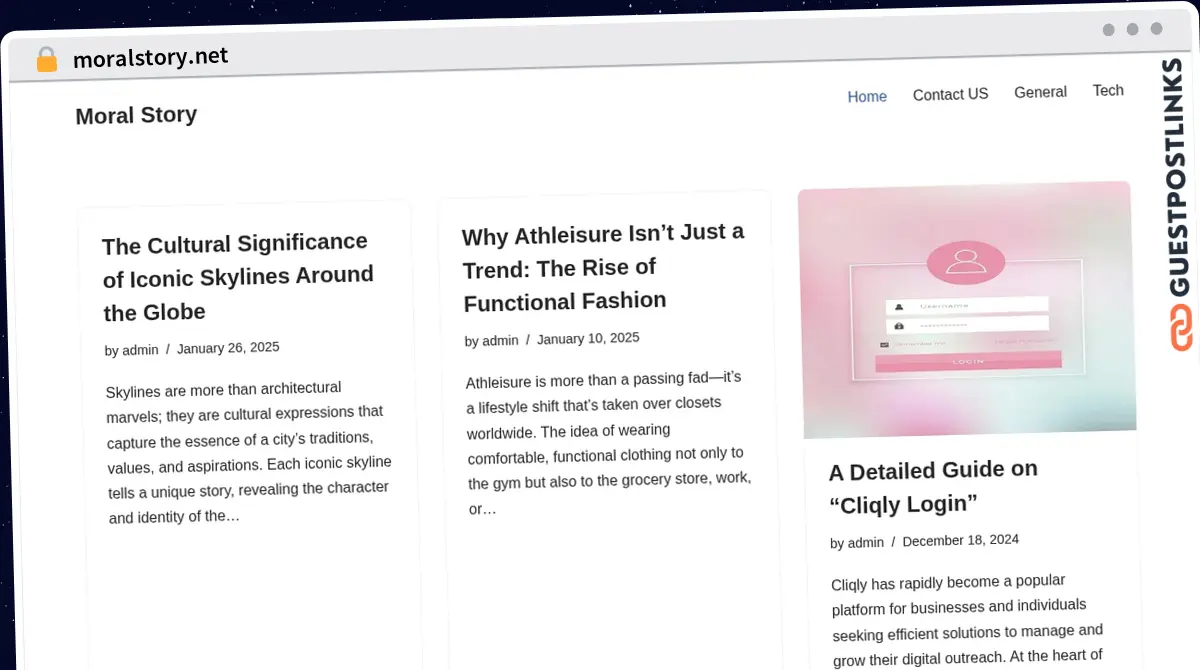Open A Detailed Guide on Cliqly Login article

pos(933,486)
